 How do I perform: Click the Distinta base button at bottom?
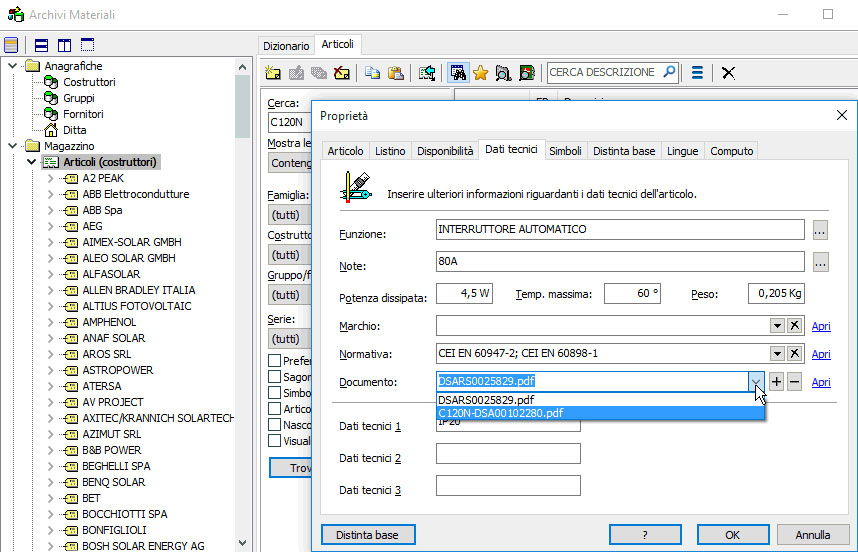pyautogui.click(x=368, y=535)
